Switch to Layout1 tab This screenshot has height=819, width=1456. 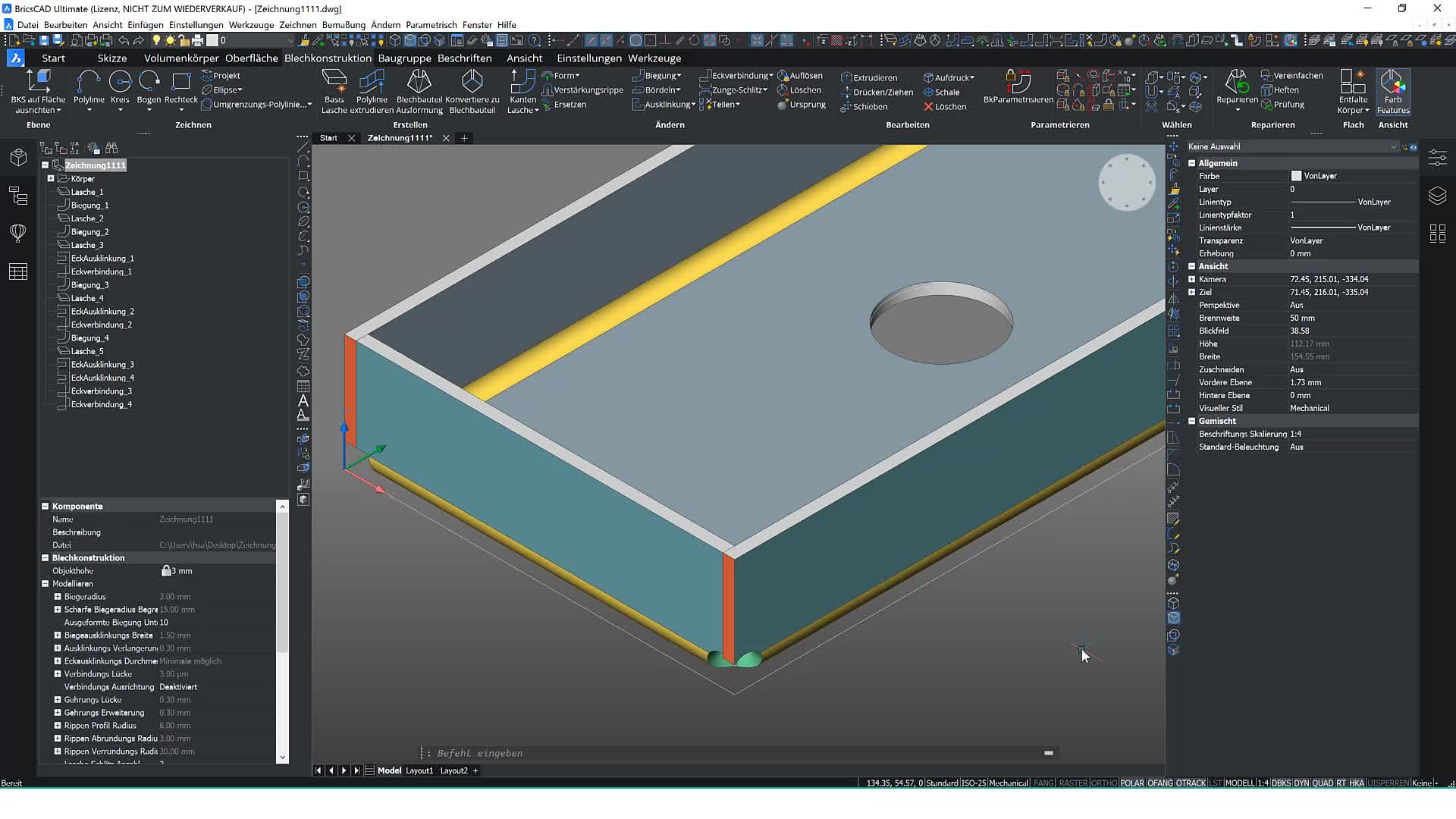click(x=419, y=770)
